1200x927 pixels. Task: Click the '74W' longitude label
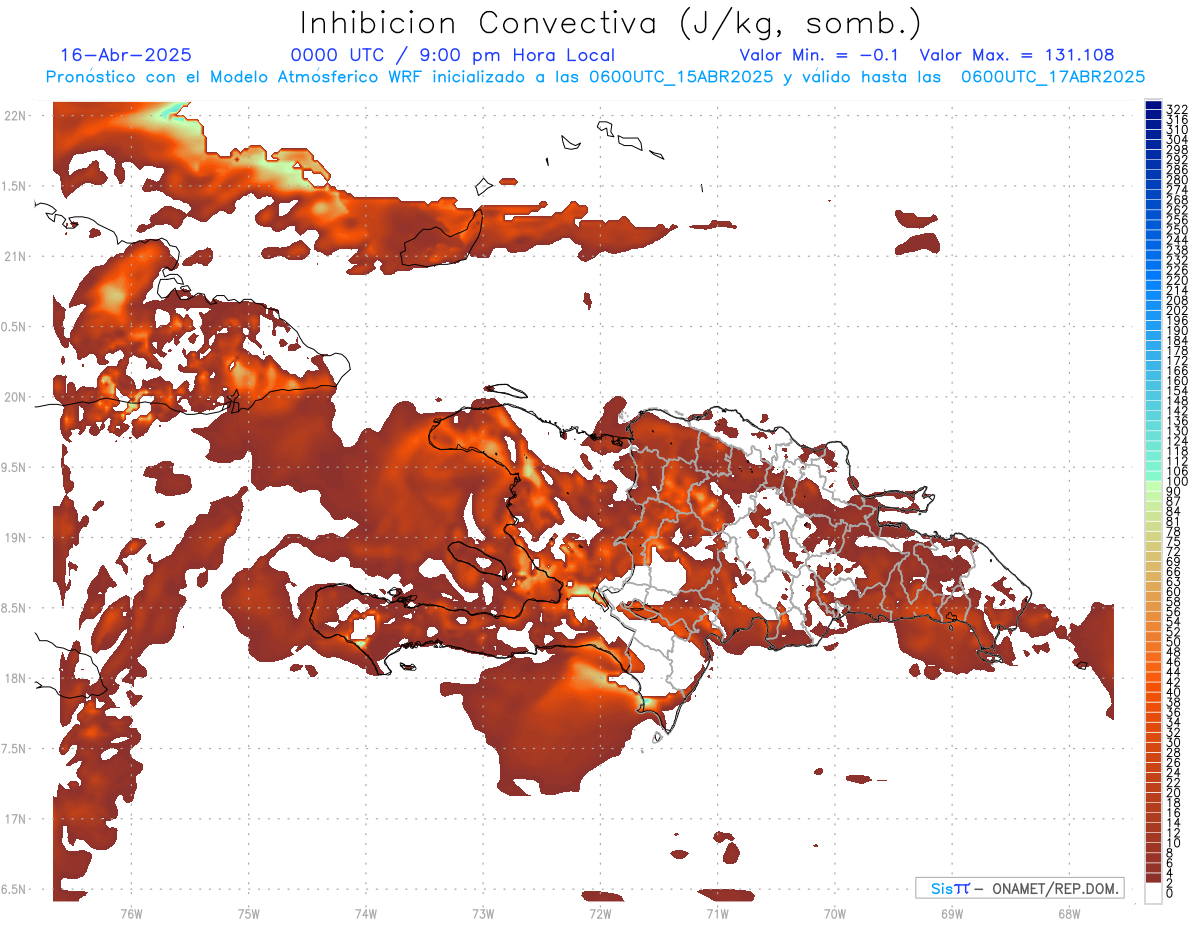366,913
